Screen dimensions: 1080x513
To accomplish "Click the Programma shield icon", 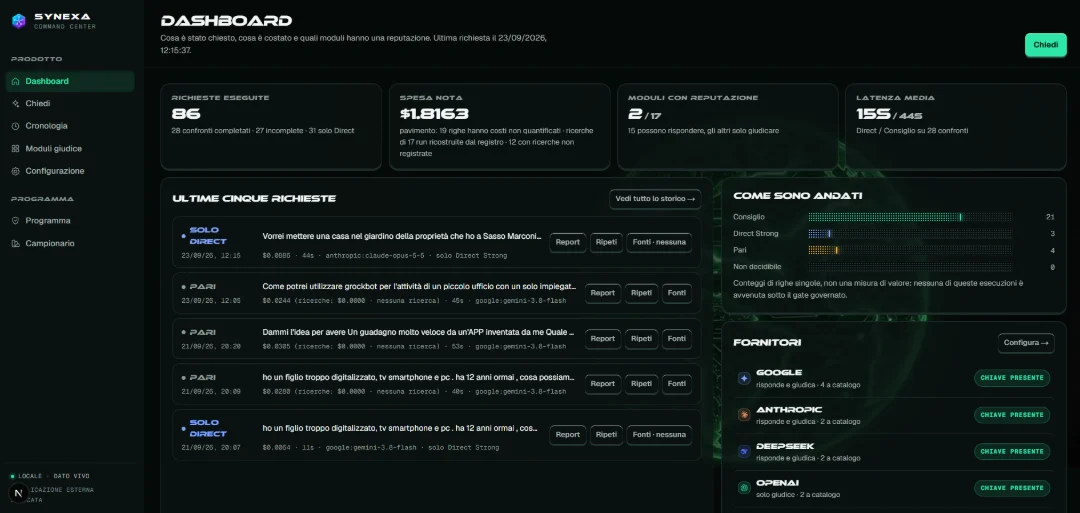I will pos(16,221).
